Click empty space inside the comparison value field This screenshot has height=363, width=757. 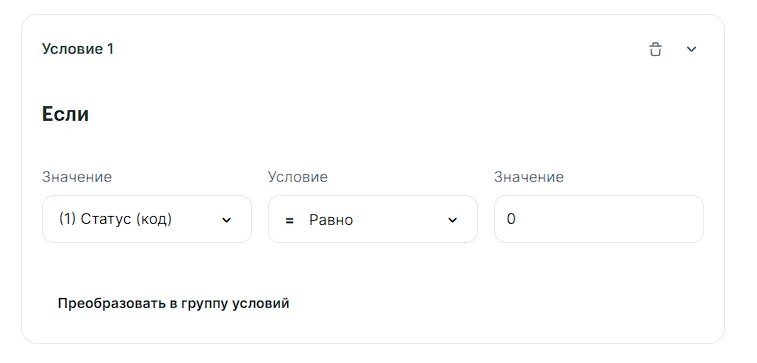click(x=608, y=219)
